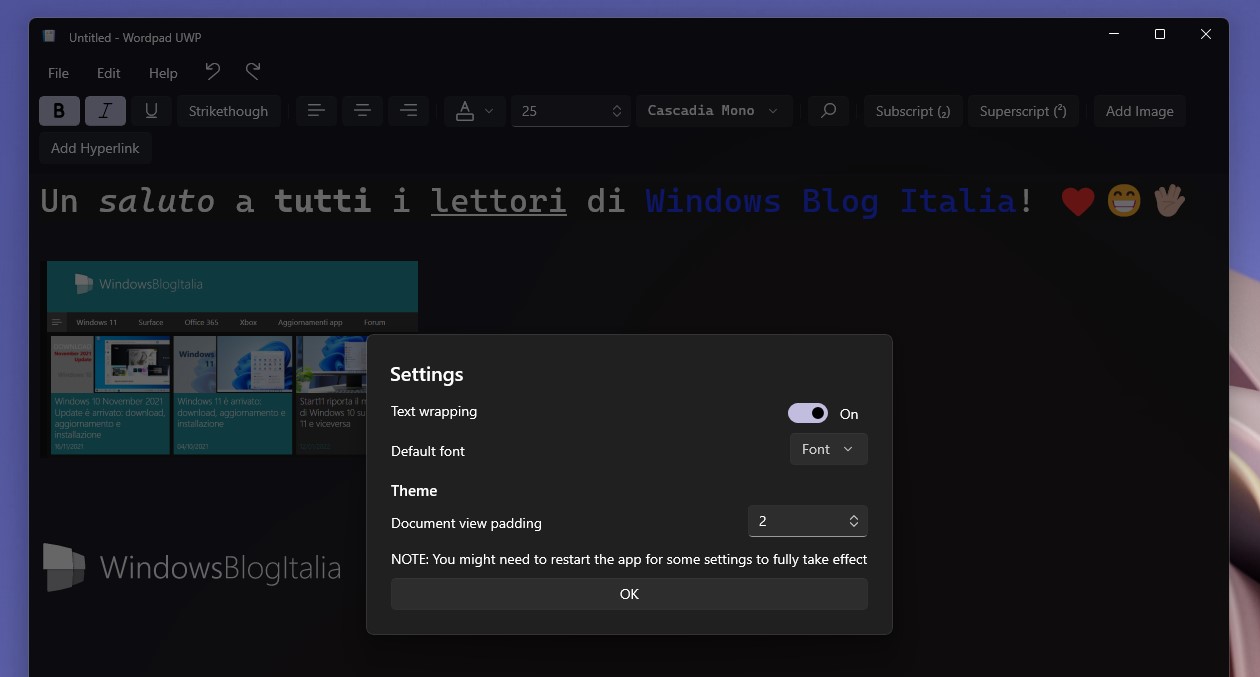Confirm settings with OK button
This screenshot has height=677, width=1260.
[x=629, y=594]
